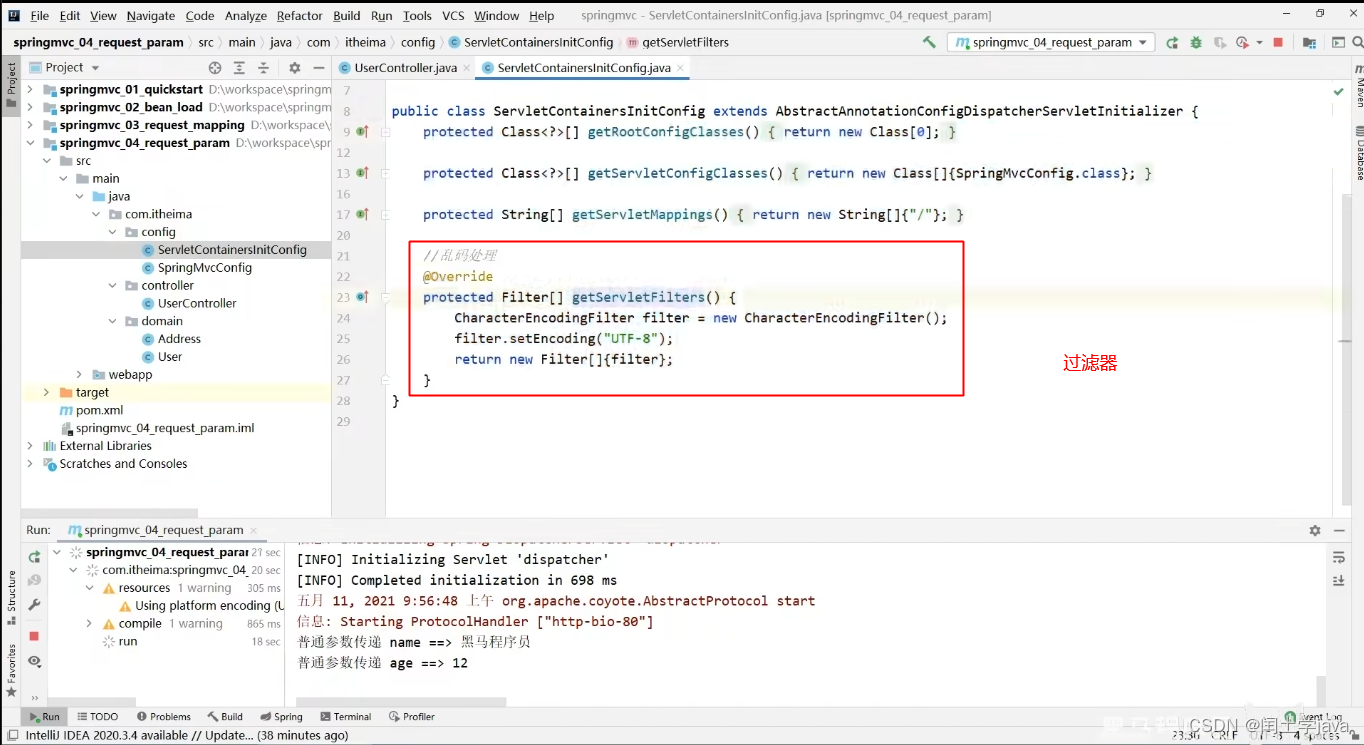Toggle soft-wrap icon in Run console
The image size is (1364, 745).
pos(1339,557)
